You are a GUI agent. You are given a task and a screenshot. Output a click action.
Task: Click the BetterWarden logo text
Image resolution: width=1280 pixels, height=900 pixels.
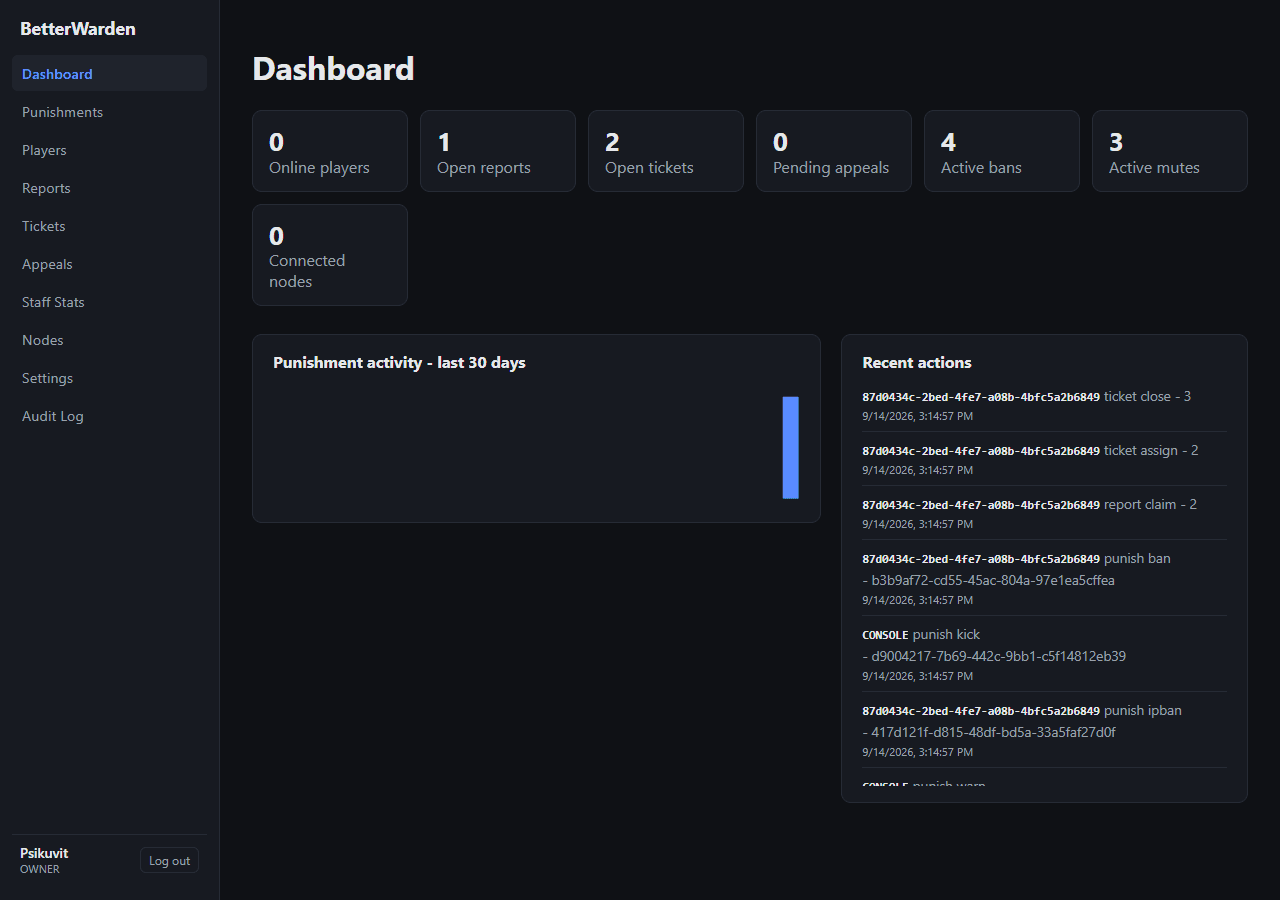pos(78,29)
